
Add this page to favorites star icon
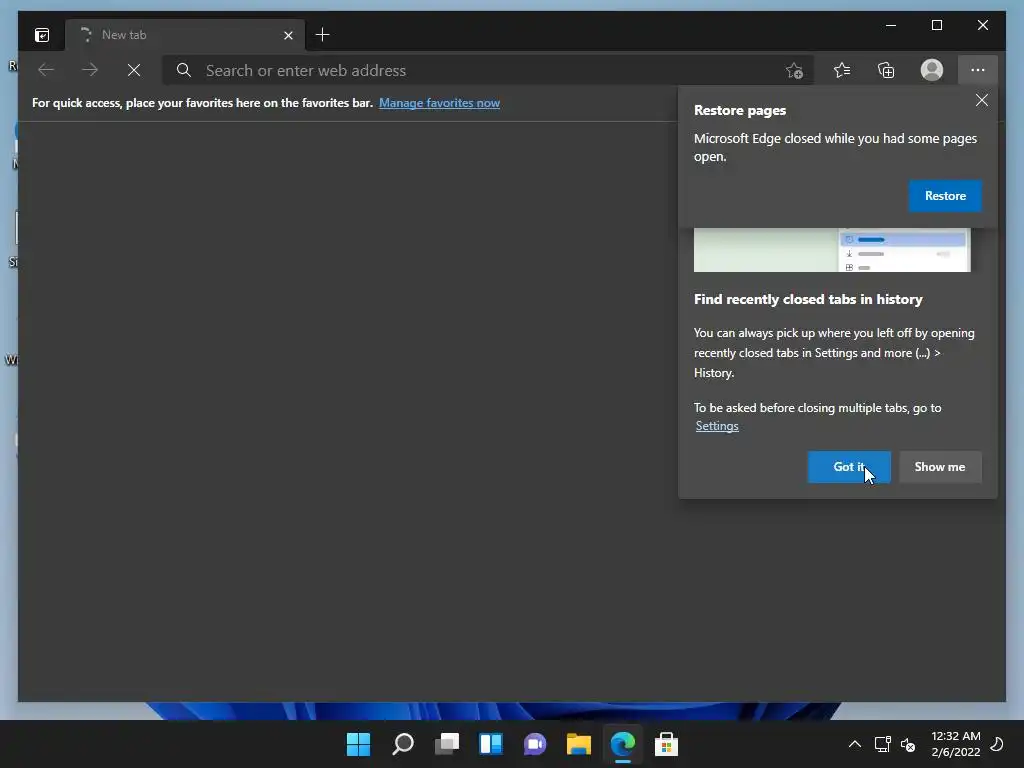794,71
